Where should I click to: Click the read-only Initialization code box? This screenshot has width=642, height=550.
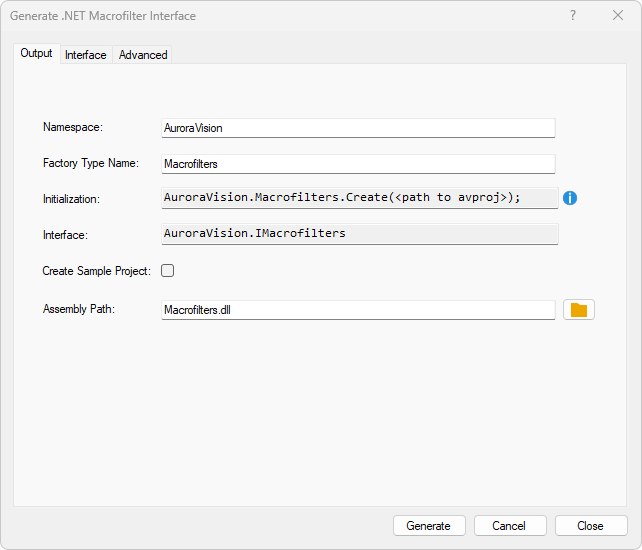coord(359,198)
